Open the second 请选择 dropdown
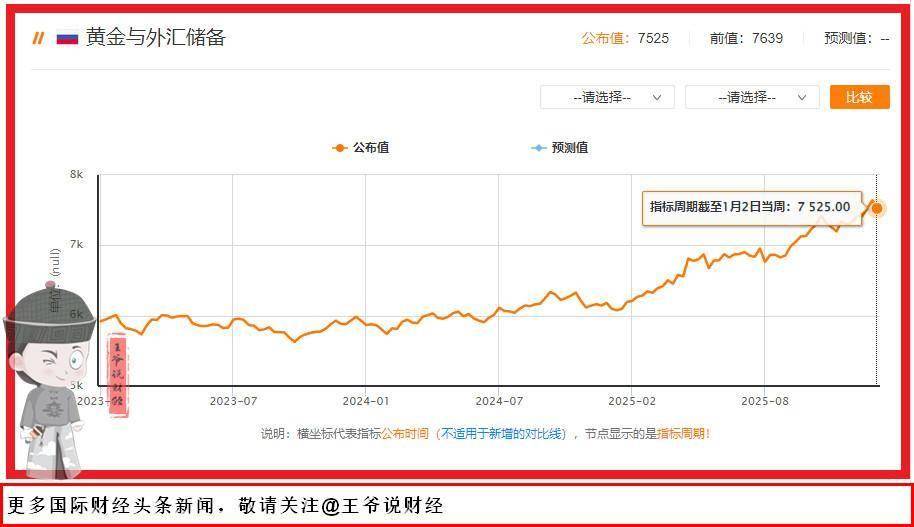 (752, 97)
